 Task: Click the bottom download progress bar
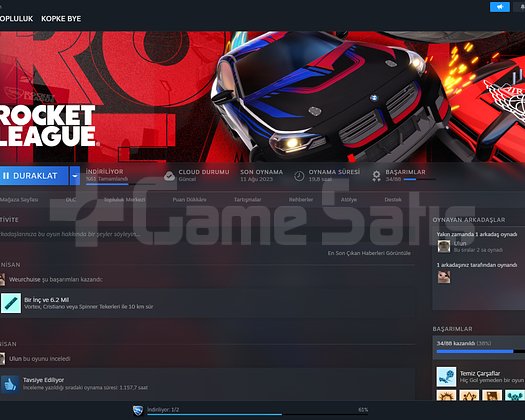tap(257, 414)
